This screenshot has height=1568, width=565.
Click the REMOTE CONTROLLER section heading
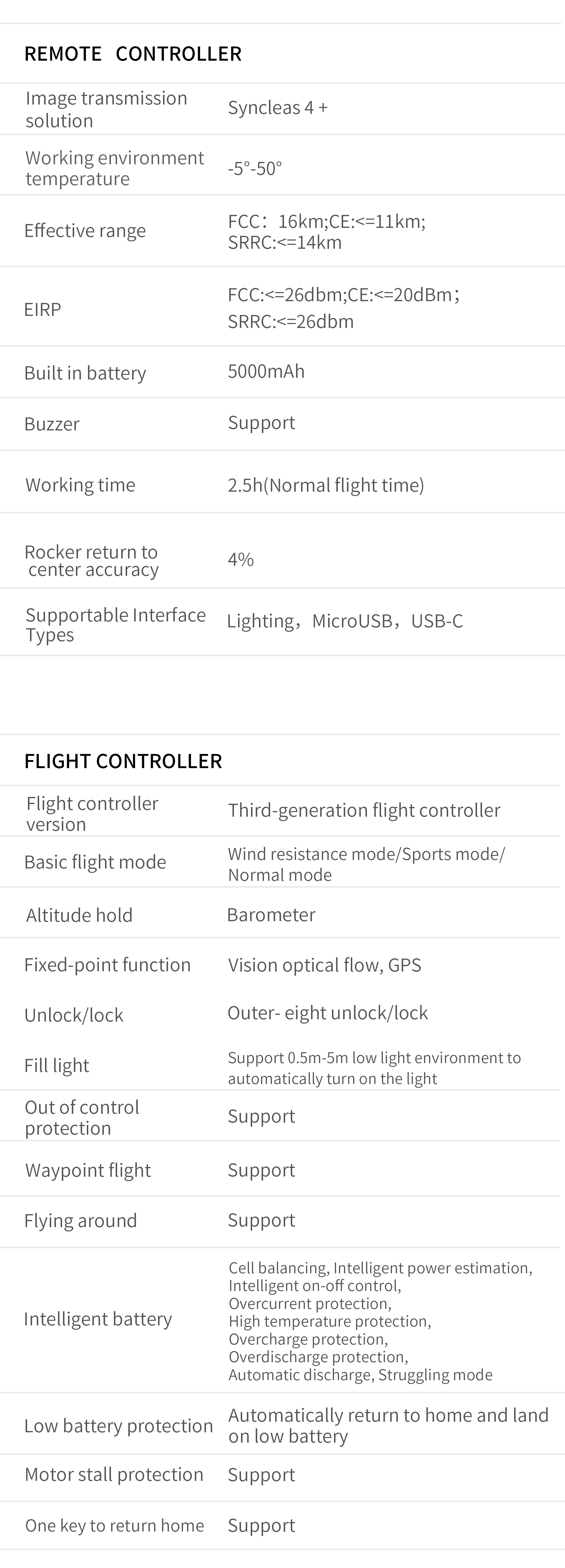(133, 54)
